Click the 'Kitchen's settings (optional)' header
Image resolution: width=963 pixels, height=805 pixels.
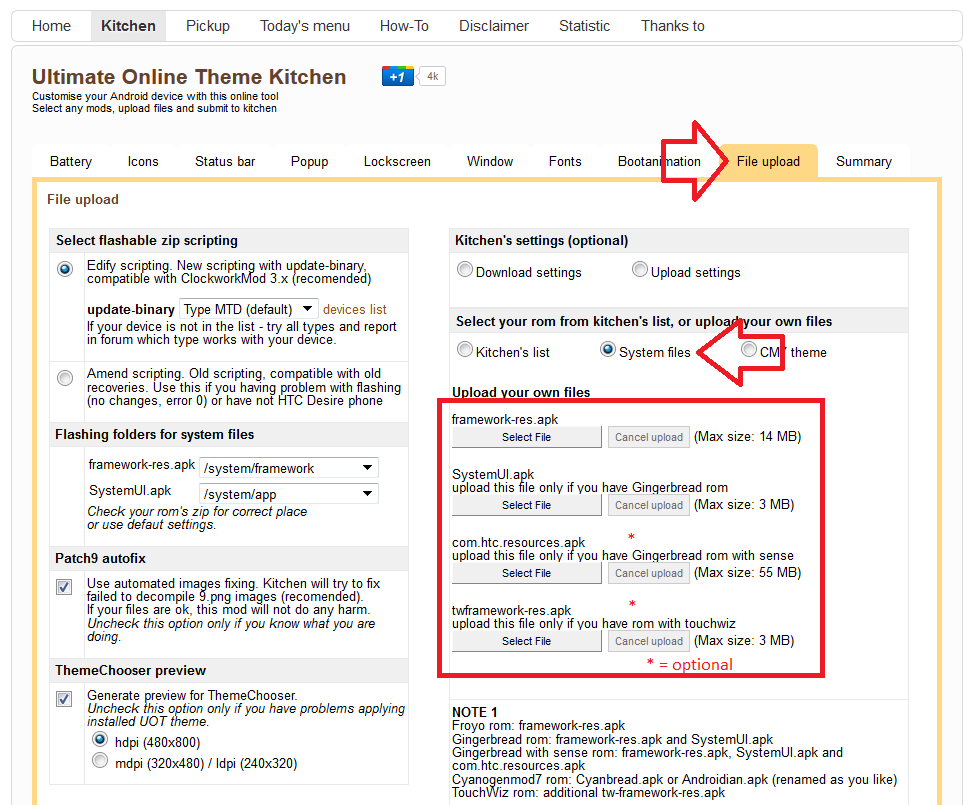click(x=542, y=241)
